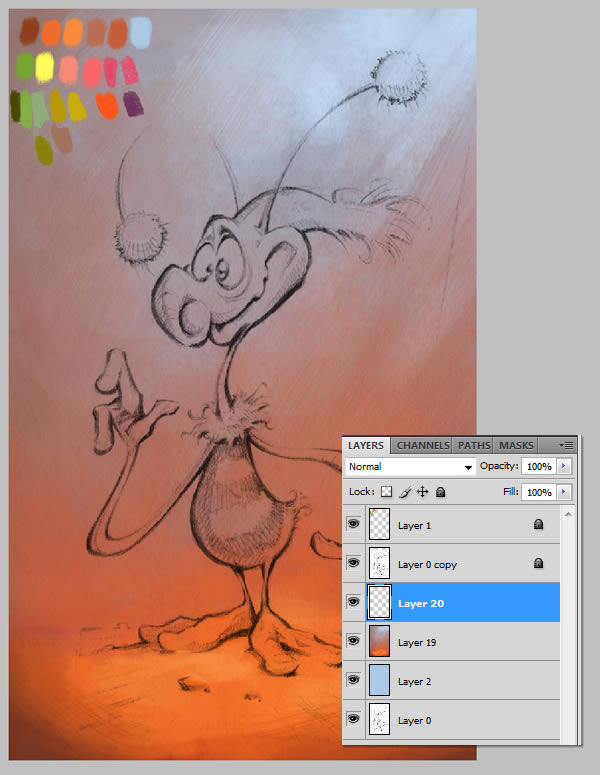Click the Fill 100% value field
Image resolution: width=600 pixels, height=775 pixels.
(539, 492)
